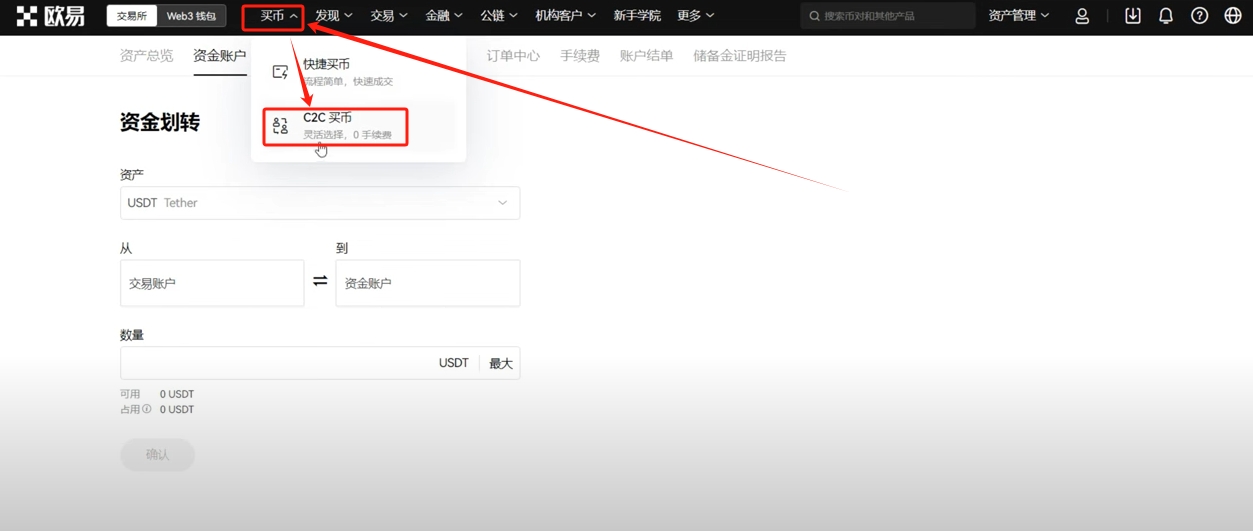Switch to 交易所 mode
The image size is (1253, 531).
click(132, 16)
